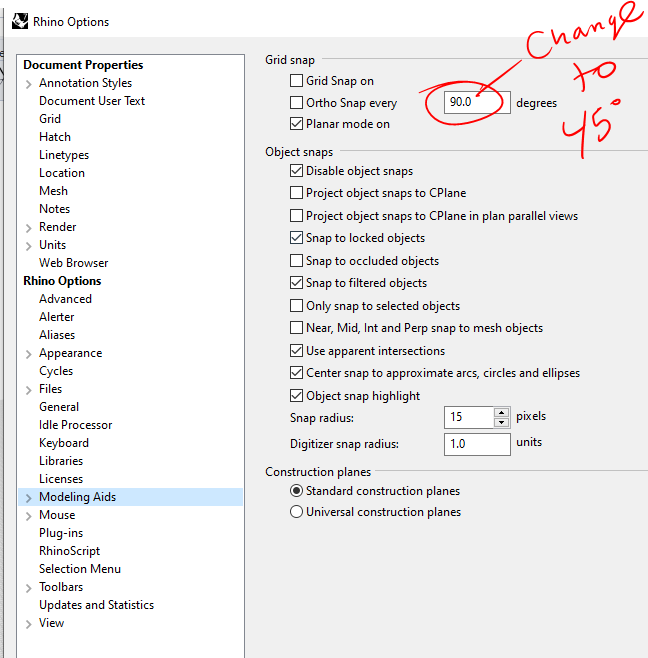Viewport: 648px width, 658px height.
Task: Expand the Appearance tree node
Action: coord(29,354)
